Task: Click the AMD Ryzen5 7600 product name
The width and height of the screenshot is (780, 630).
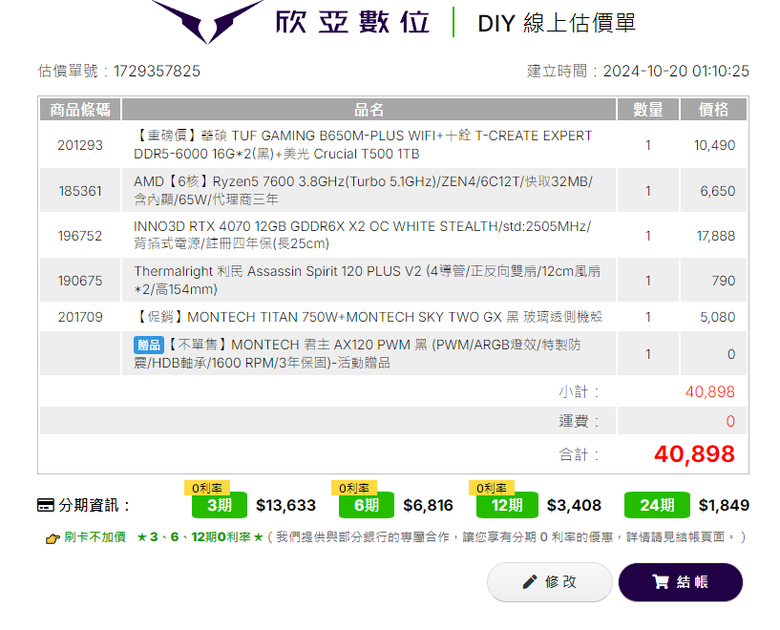Action: (x=363, y=191)
